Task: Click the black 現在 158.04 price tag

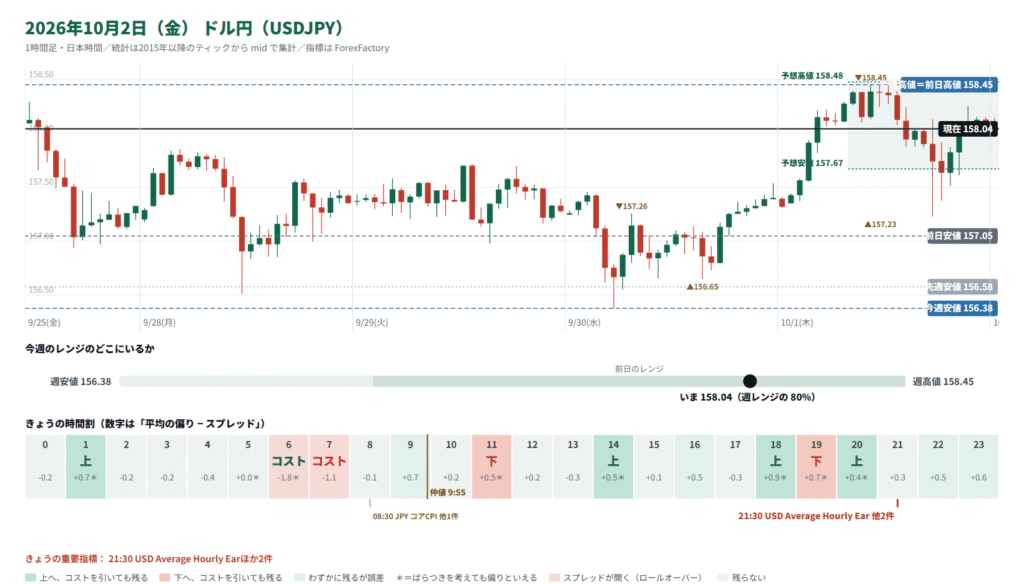Action: point(968,129)
